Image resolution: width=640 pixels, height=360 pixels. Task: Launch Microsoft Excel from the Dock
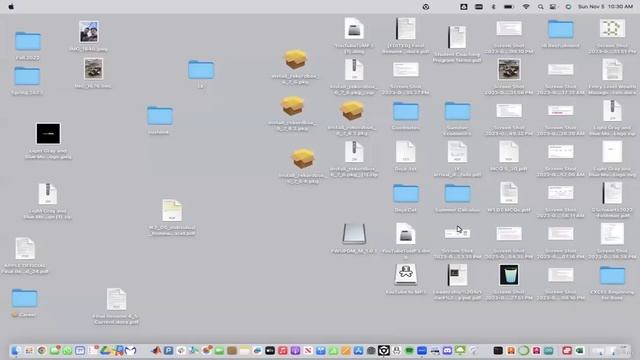click(580, 351)
